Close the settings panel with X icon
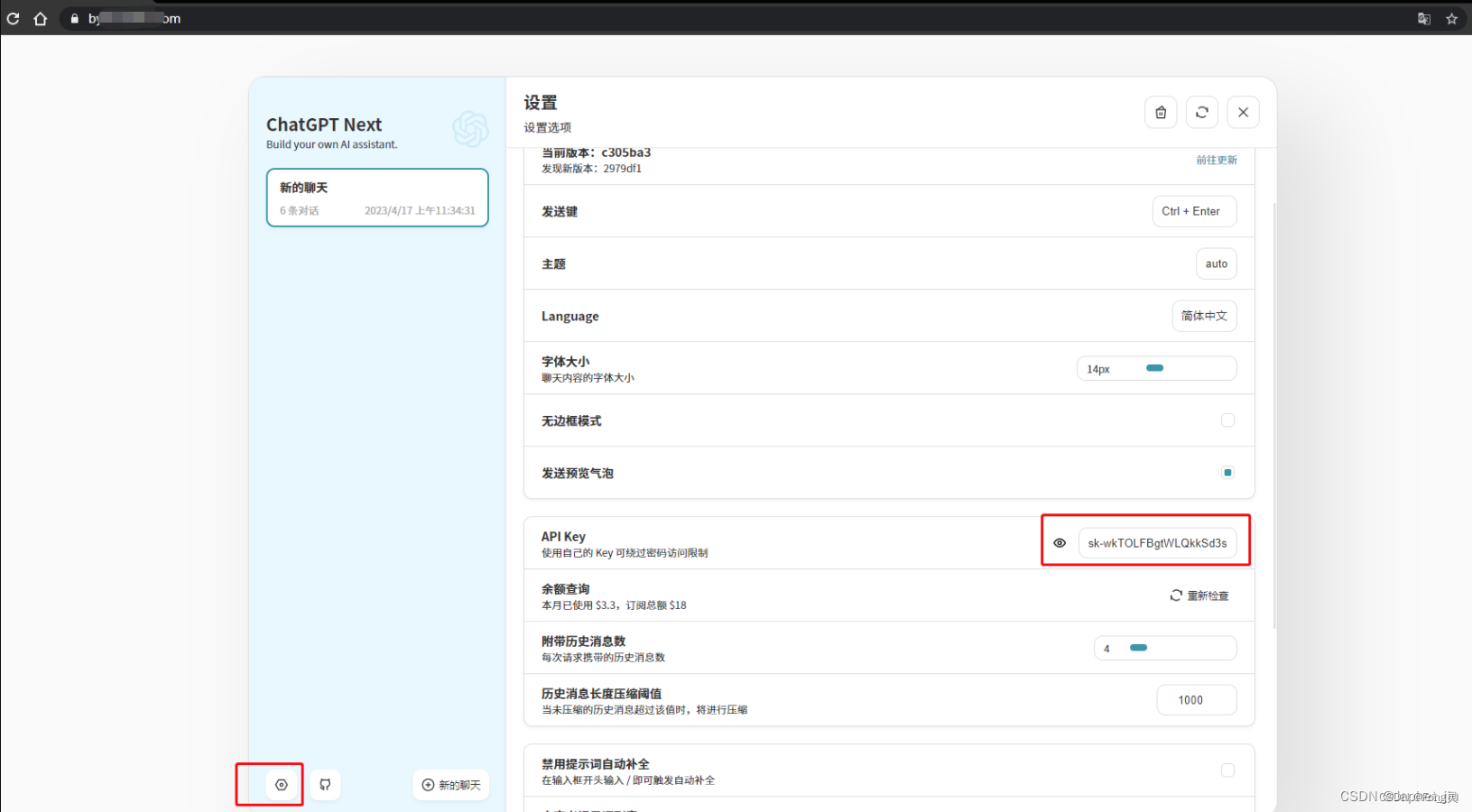Image resolution: width=1472 pixels, height=812 pixels. click(x=1244, y=113)
